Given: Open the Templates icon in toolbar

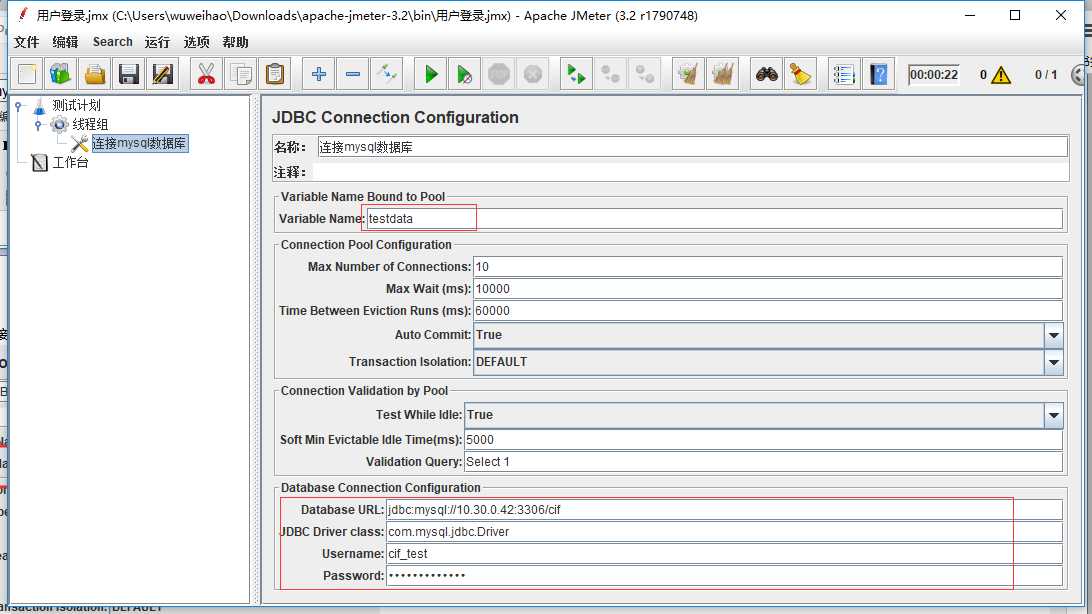Looking at the screenshot, I should click(x=61, y=74).
